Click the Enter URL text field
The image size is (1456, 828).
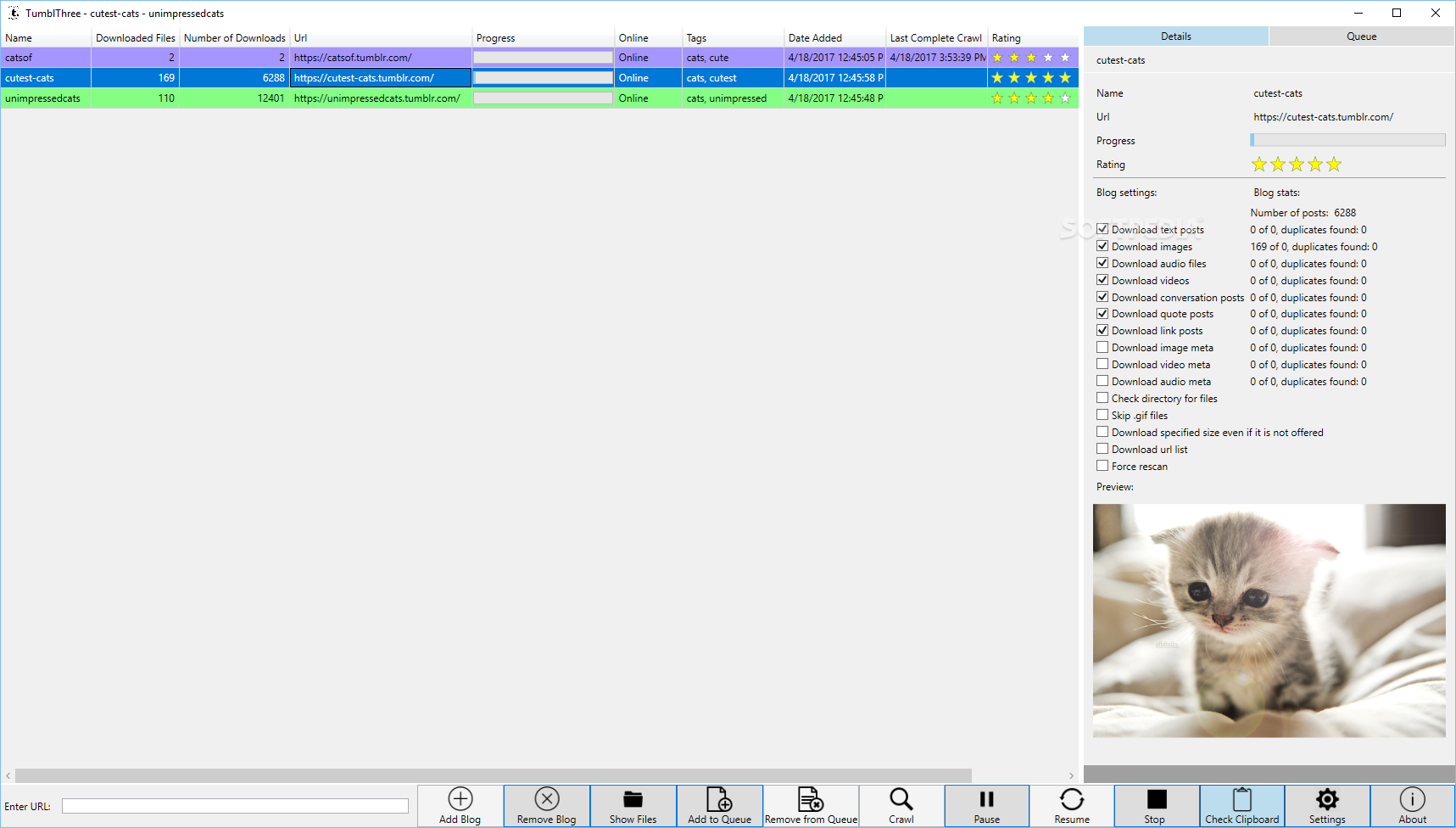(235, 806)
